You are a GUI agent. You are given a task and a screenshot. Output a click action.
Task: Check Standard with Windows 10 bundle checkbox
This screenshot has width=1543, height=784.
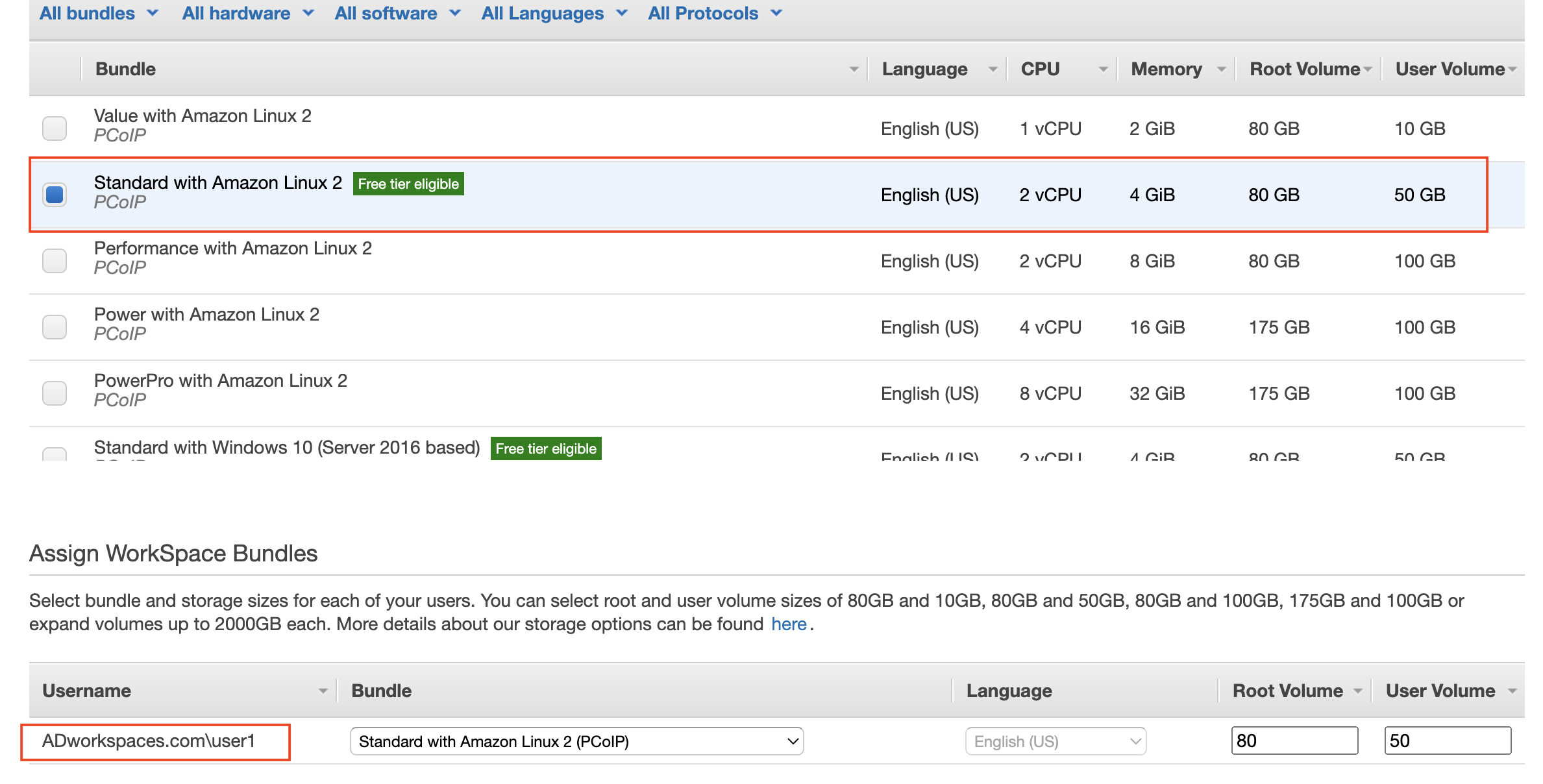[x=55, y=454]
